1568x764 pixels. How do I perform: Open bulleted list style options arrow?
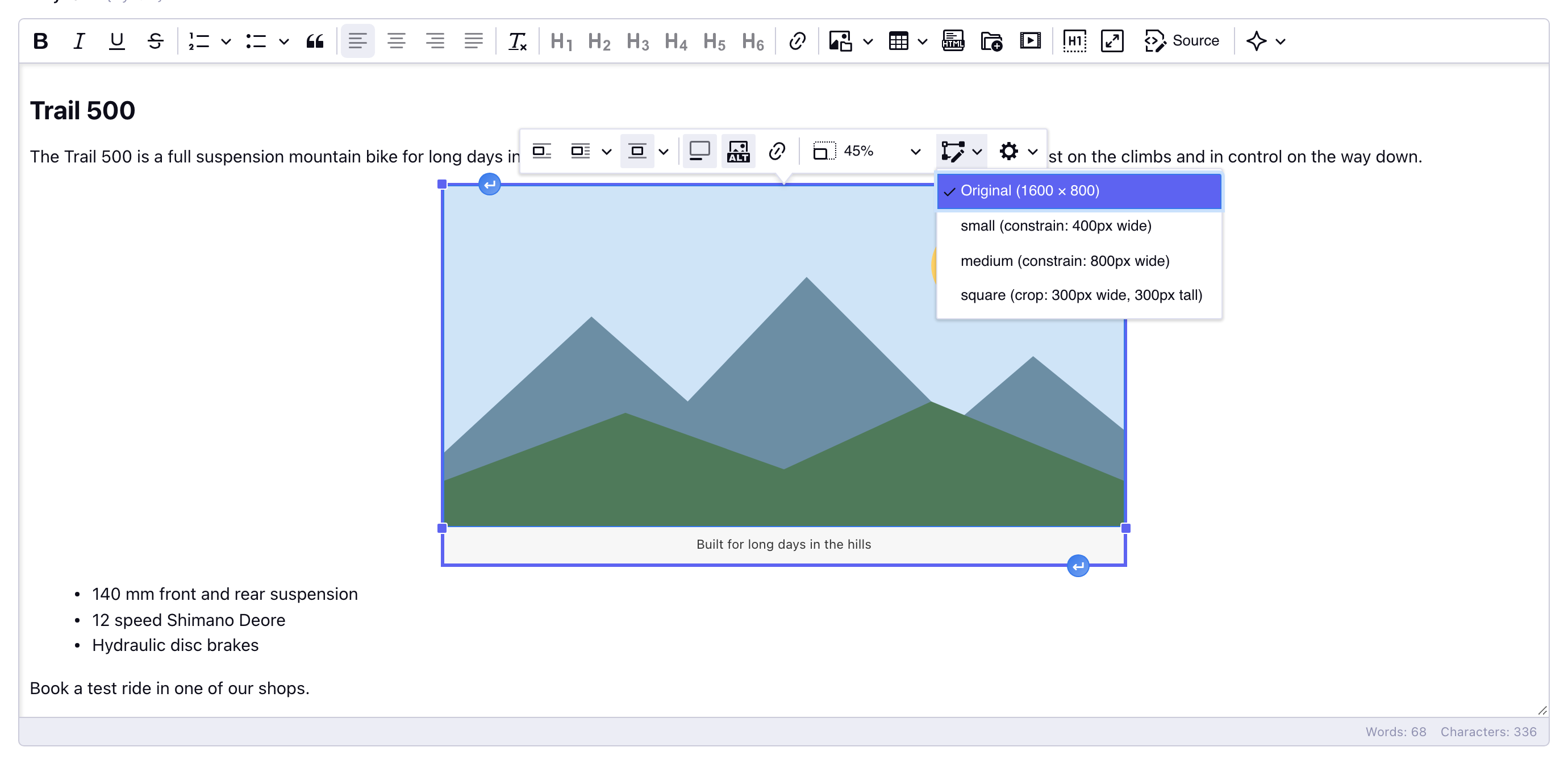[283, 41]
